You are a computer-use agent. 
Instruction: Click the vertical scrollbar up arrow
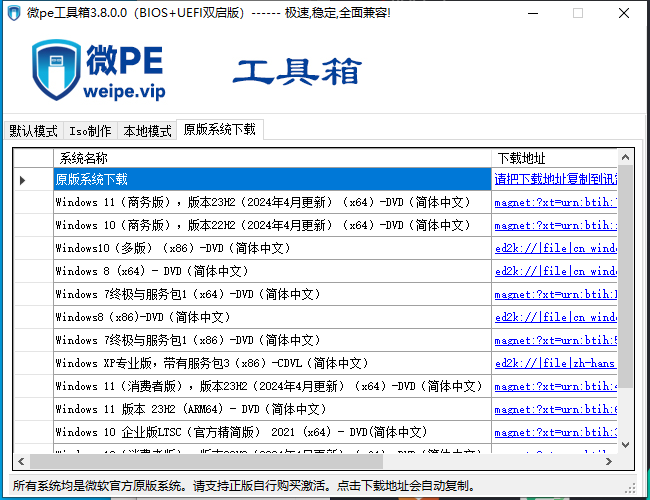626,157
